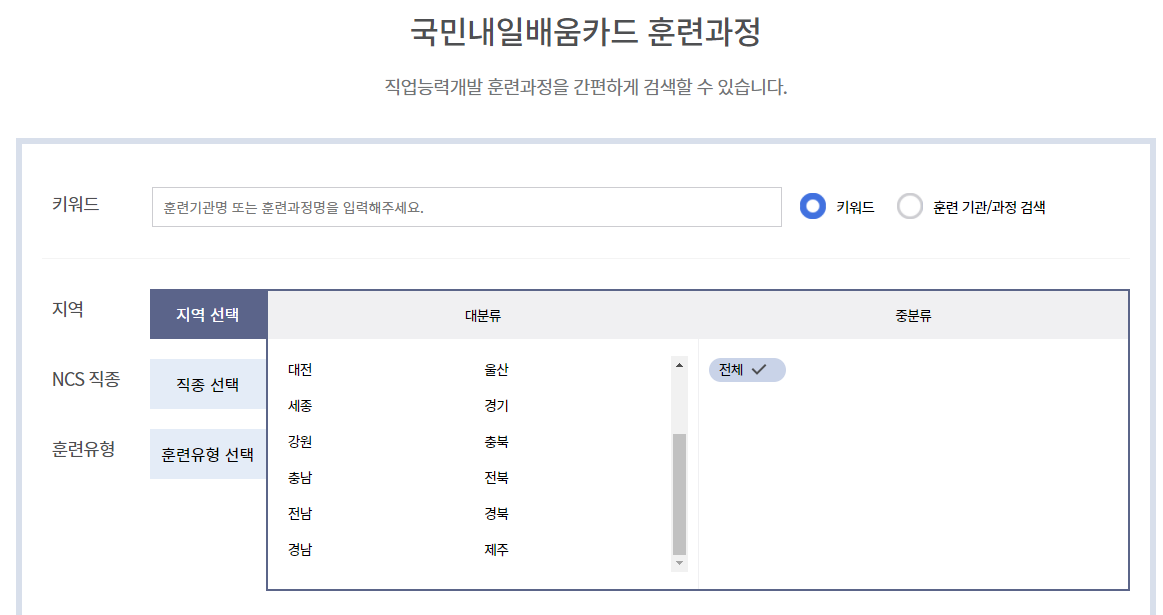
Task: Enable 훈련 기관/과정 검색 search mode
Action: tap(910, 206)
